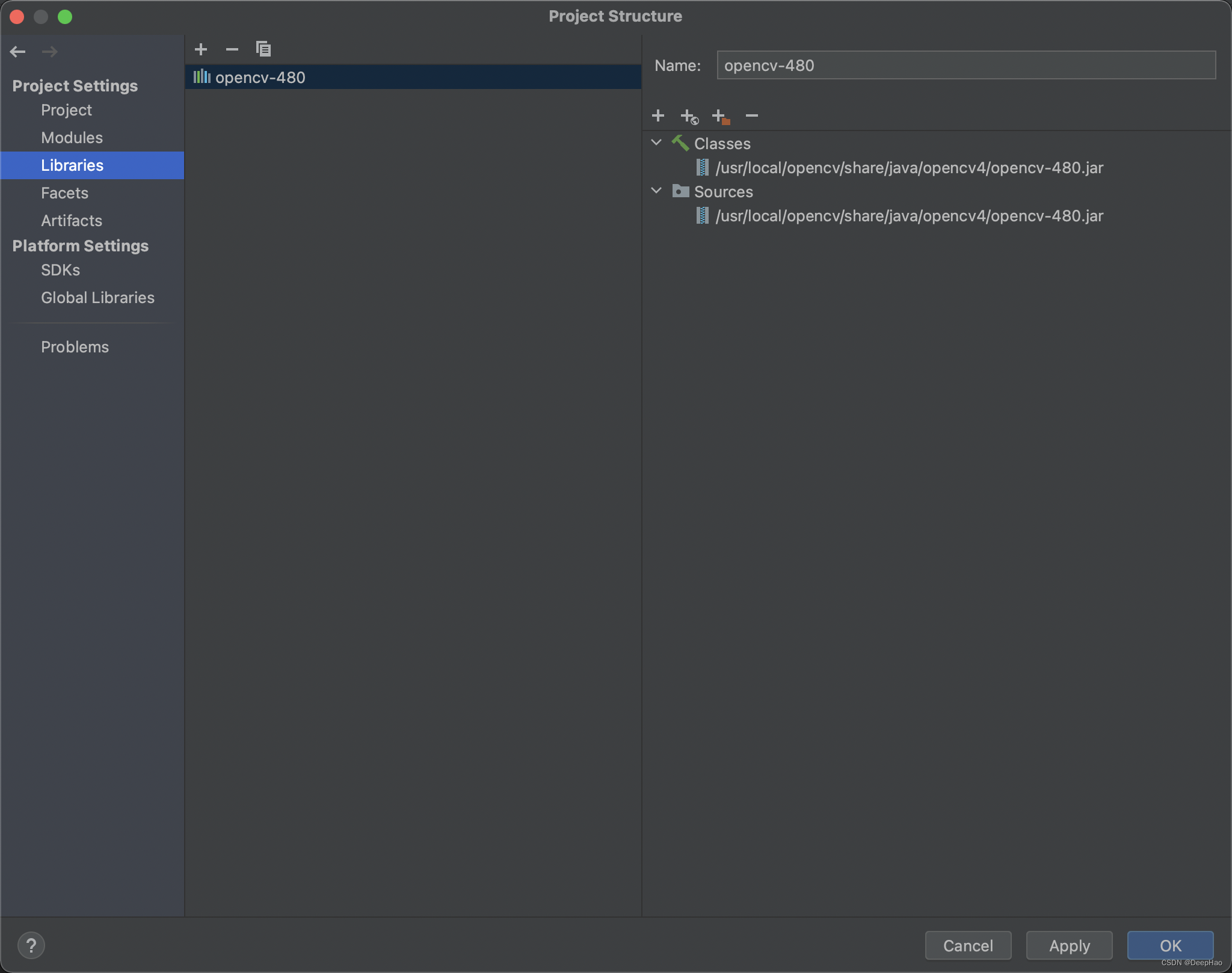Collapse the Sources tree node

pos(656,191)
